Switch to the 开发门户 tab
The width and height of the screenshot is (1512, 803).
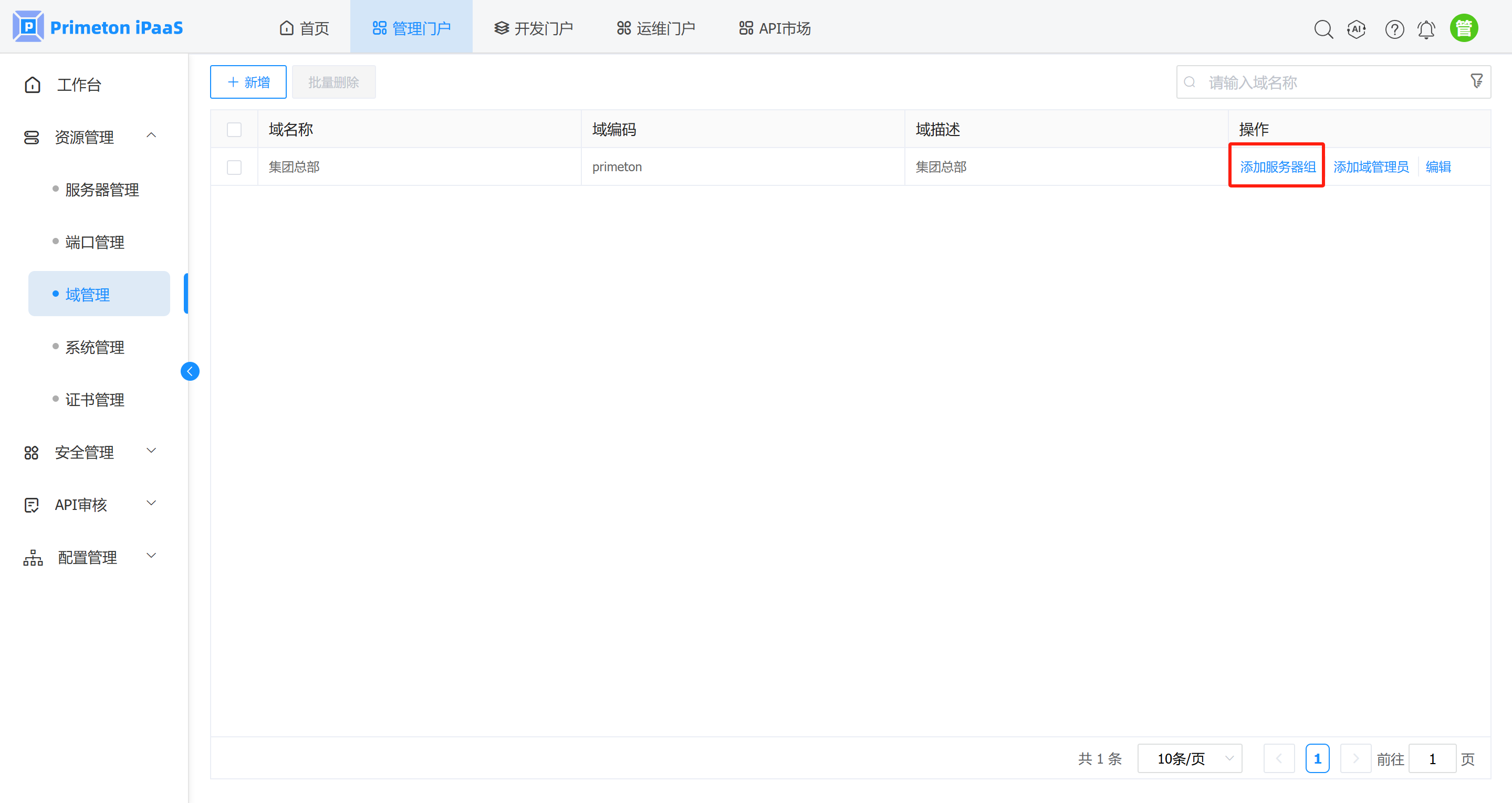point(533,27)
